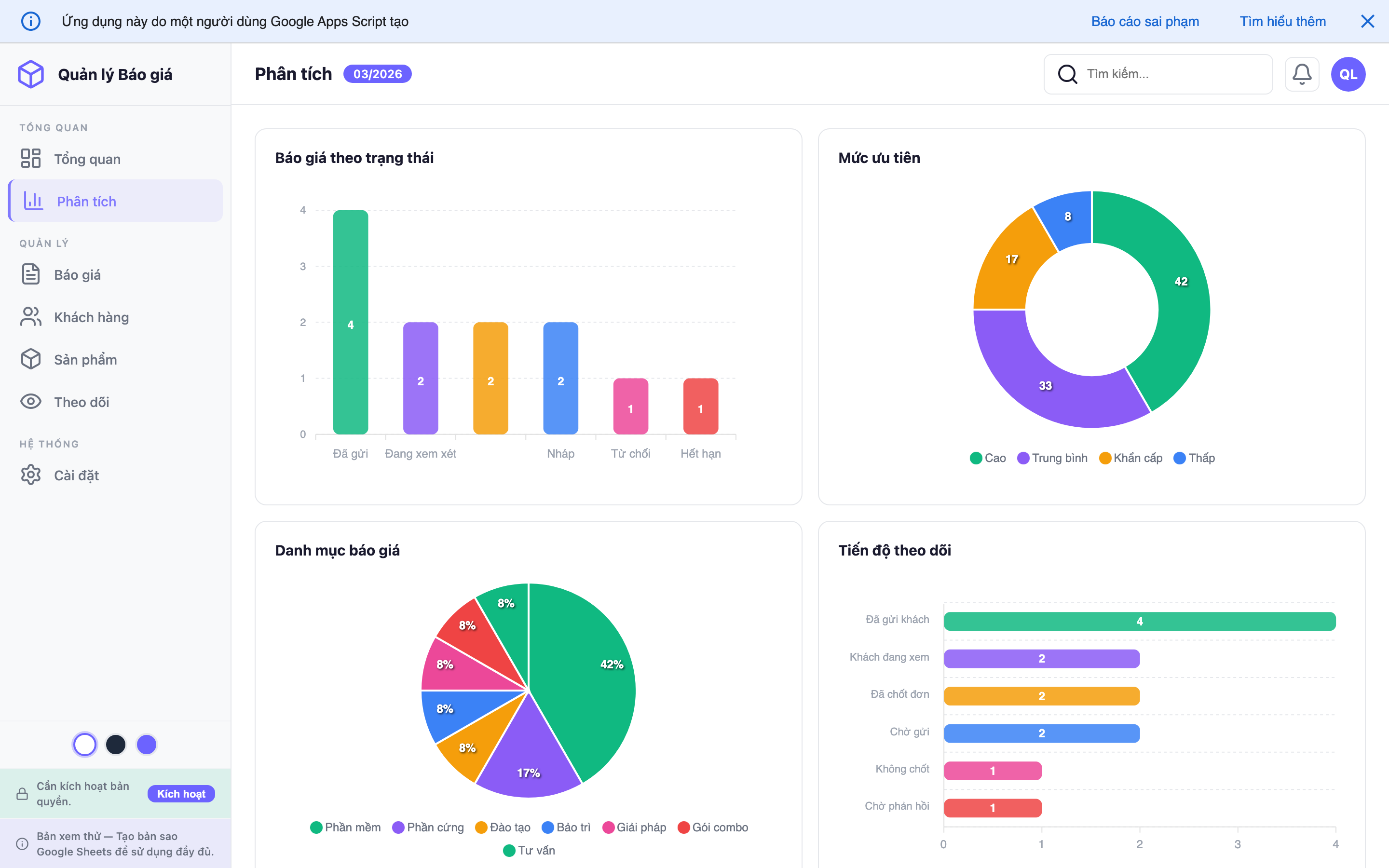Open the Báo cáo sai phạm link

[1144, 21]
